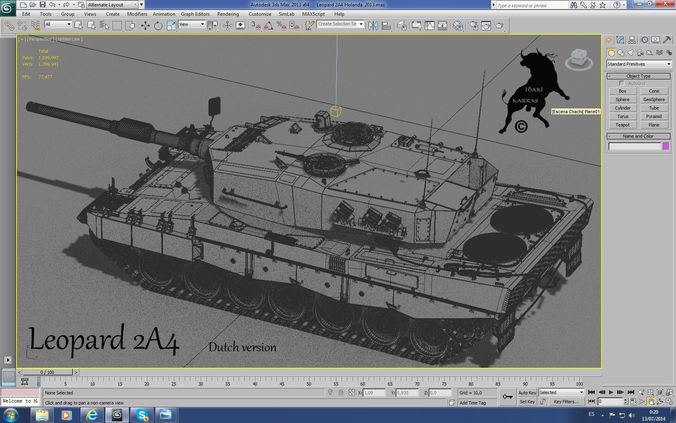The image size is (676, 423).
Task: Toggle the Angle Snap button
Action: [x=269, y=26]
